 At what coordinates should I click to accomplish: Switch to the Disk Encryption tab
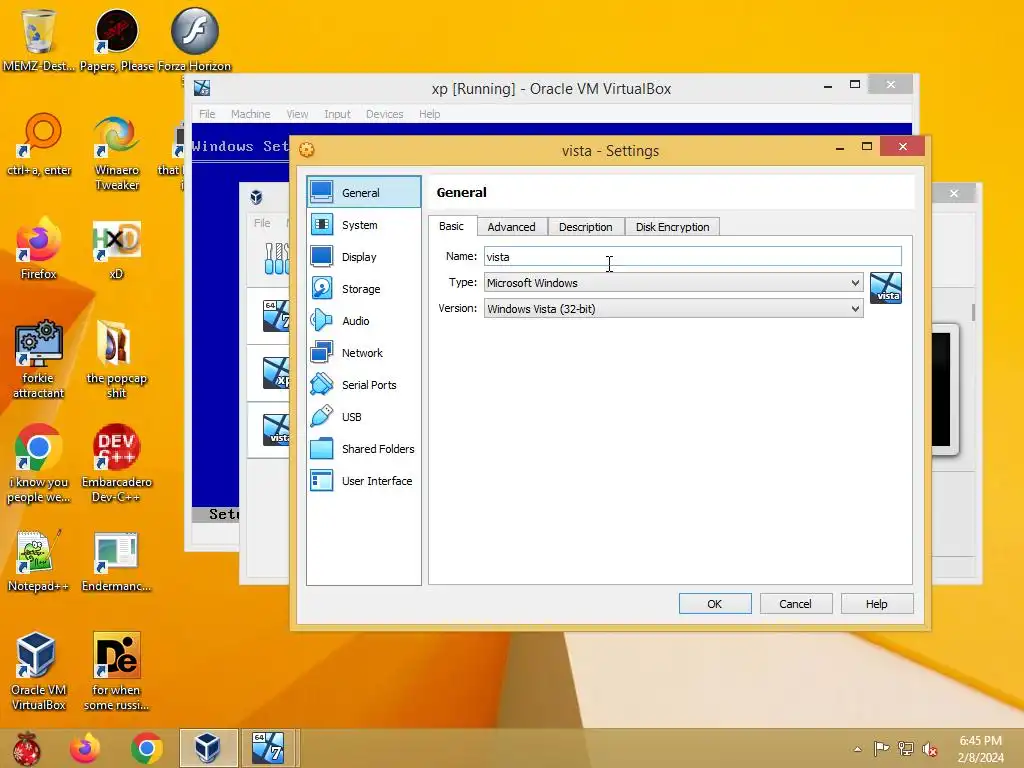(673, 227)
